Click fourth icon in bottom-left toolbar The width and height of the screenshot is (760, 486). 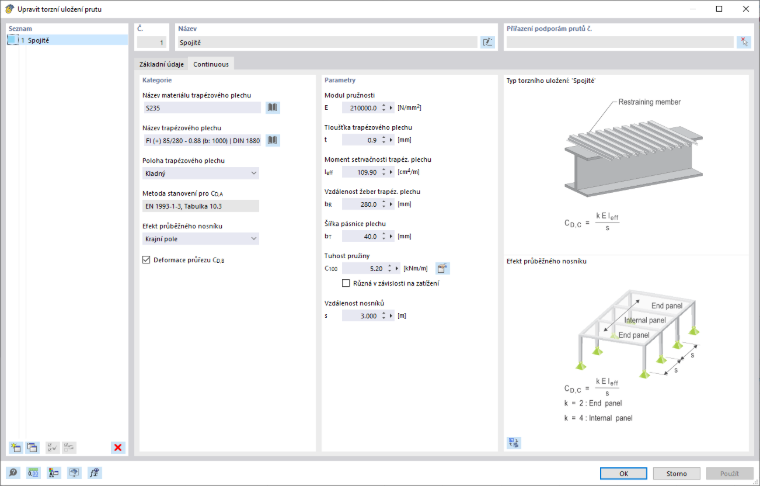pyautogui.click(x=74, y=472)
